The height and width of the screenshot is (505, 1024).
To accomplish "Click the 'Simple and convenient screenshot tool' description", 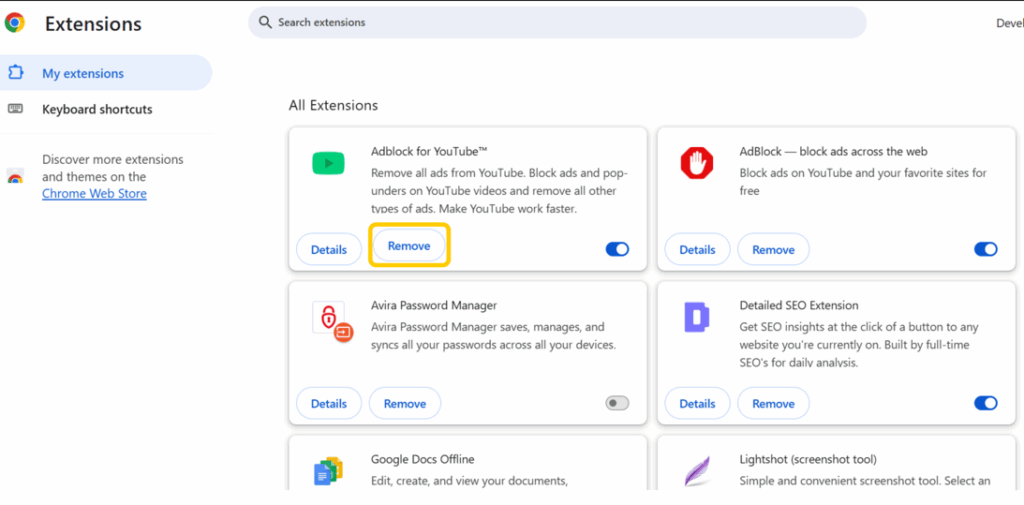I will tap(865, 481).
